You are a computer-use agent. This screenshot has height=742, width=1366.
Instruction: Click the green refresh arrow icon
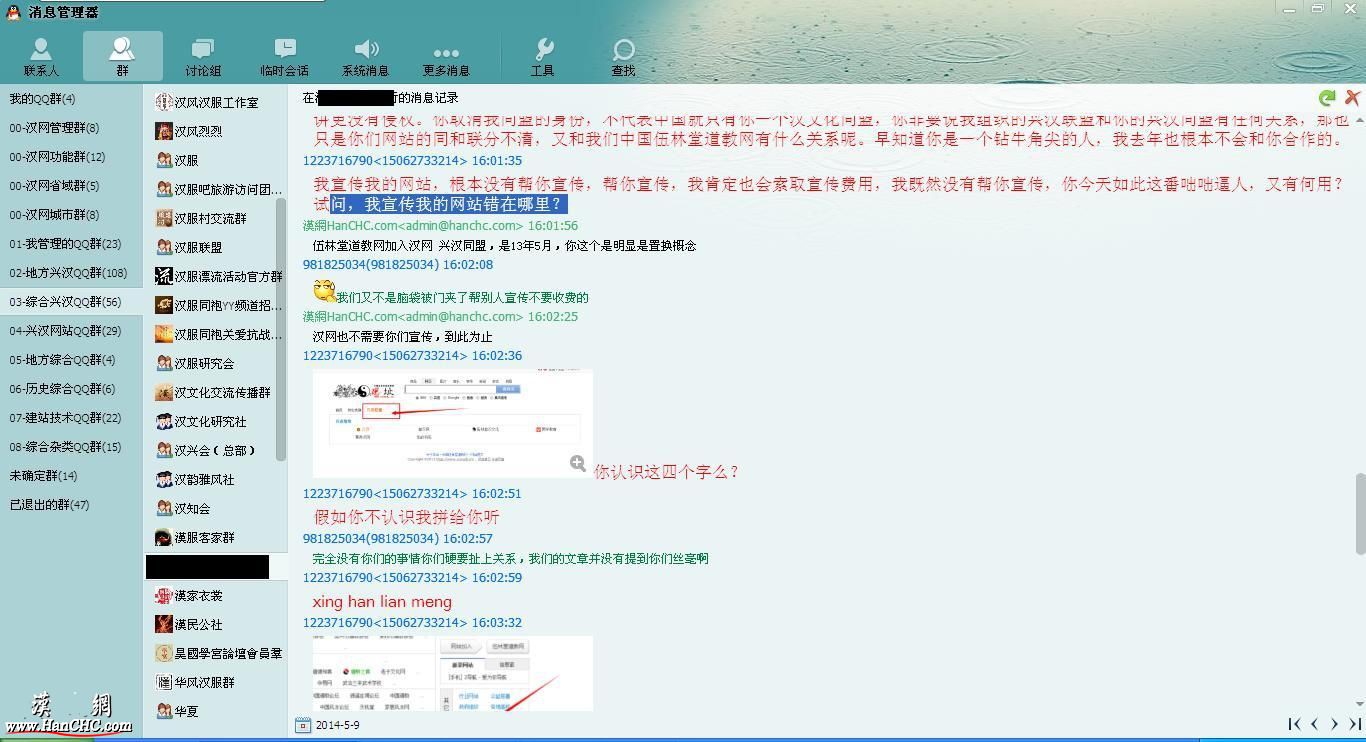pyautogui.click(x=1327, y=98)
